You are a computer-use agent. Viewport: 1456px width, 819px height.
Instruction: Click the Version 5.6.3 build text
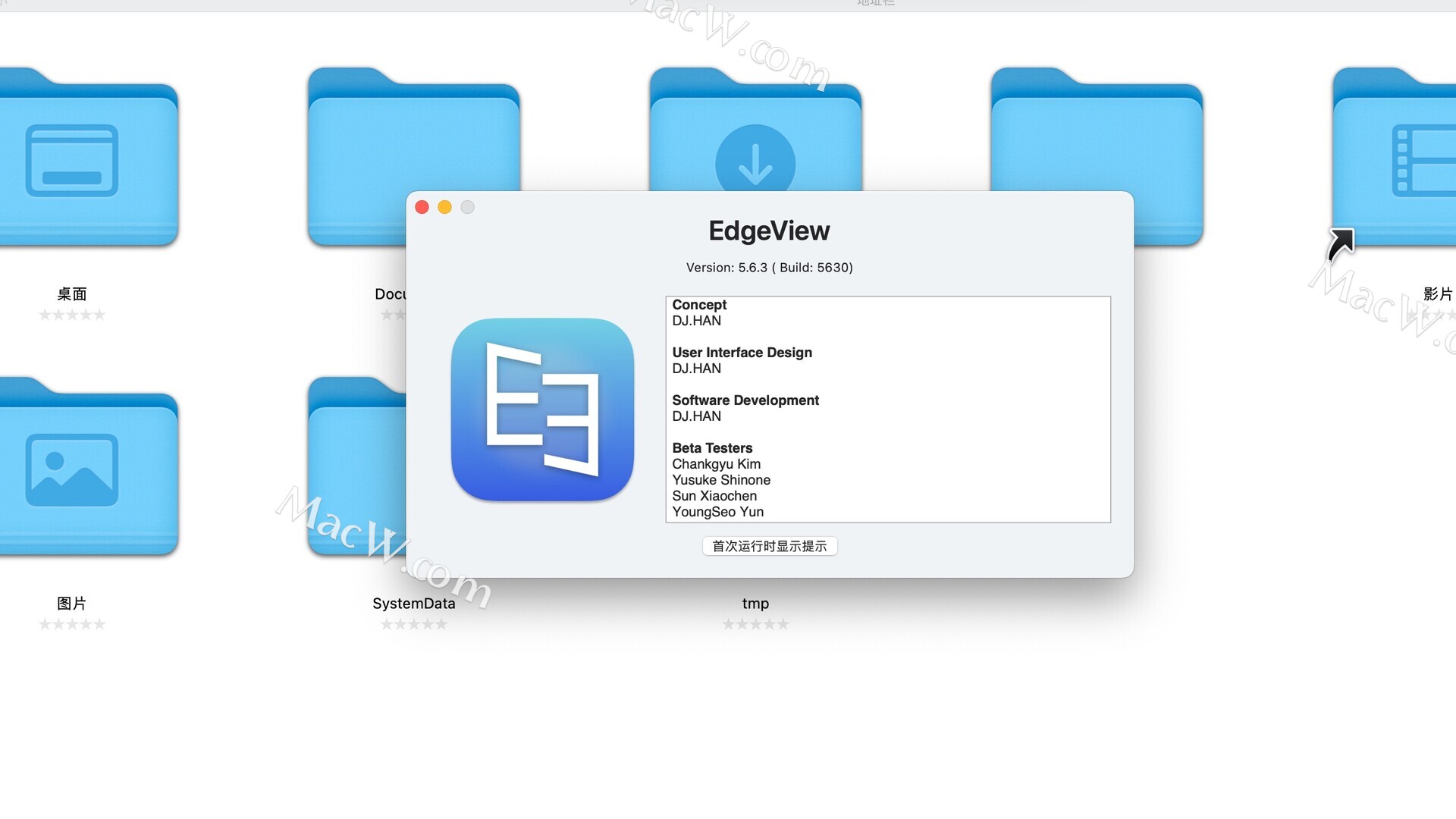(x=769, y=268)
